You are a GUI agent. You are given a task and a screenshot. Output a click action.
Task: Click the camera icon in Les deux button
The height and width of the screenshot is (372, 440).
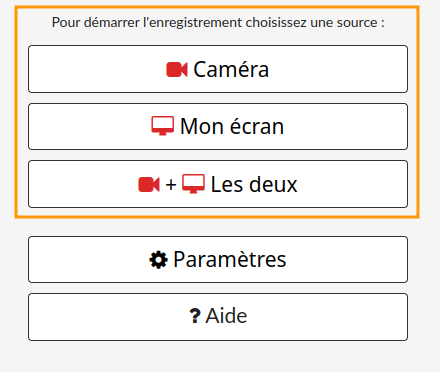149,184
